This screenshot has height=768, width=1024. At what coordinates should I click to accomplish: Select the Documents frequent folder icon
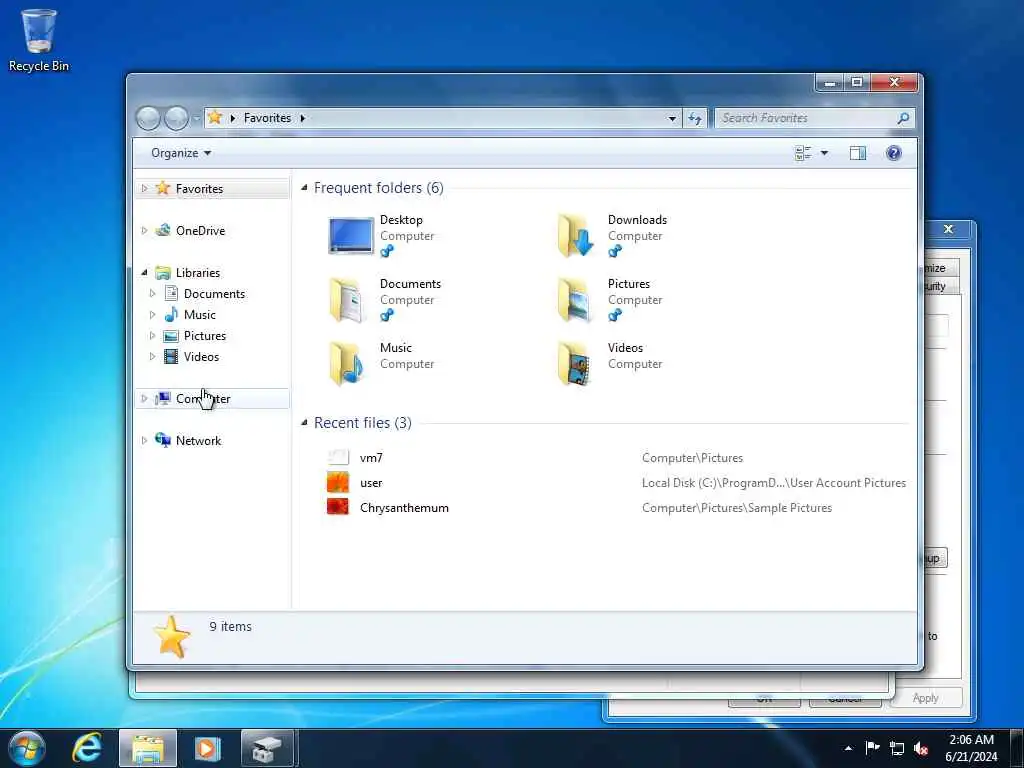click(346, 300)
